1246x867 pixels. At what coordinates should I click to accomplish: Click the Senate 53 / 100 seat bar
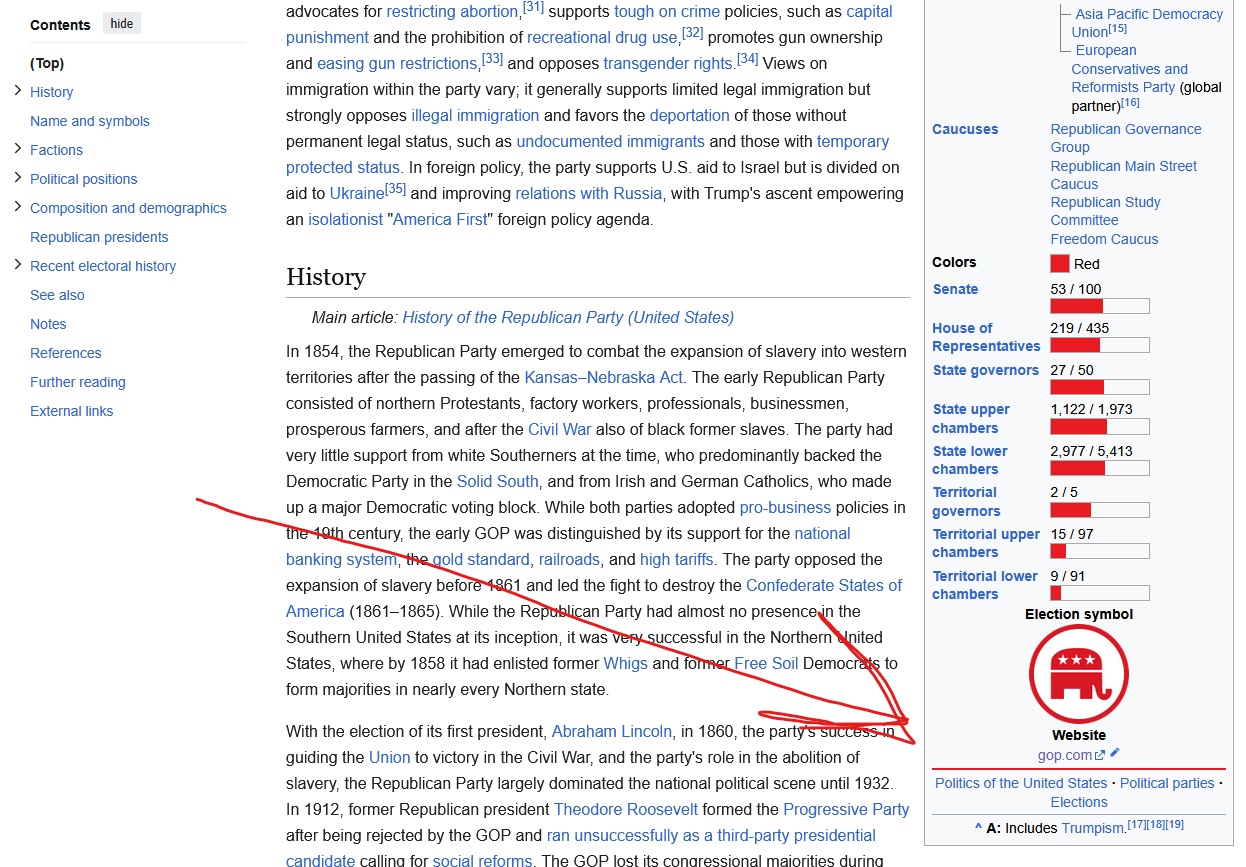(x=1100, y=306)
